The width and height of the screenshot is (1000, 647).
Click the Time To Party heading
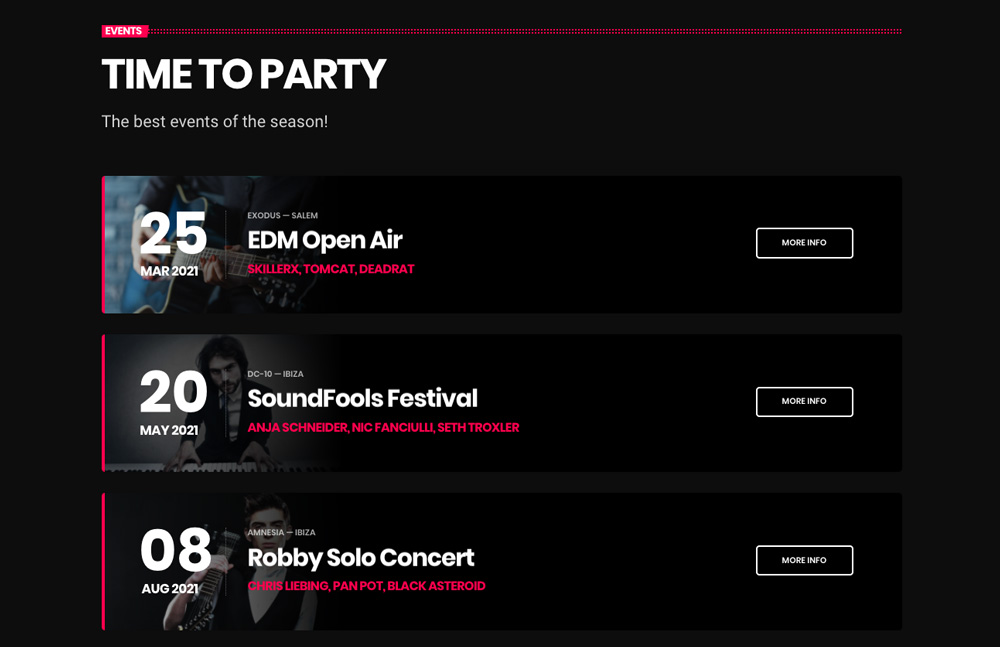click(x=243, y=75)
